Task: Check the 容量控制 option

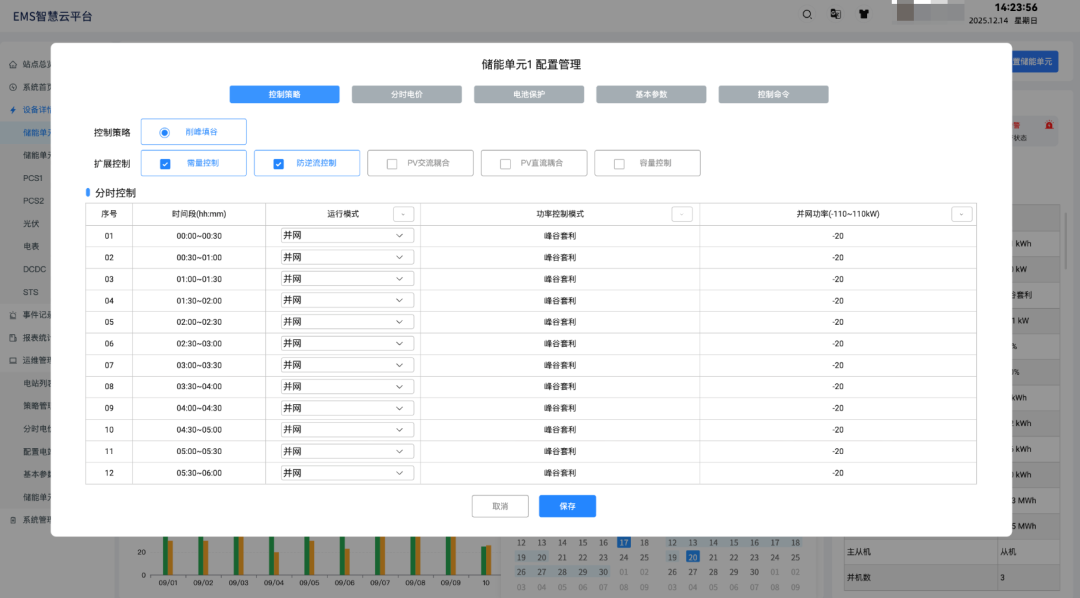Action: [619, 163]
